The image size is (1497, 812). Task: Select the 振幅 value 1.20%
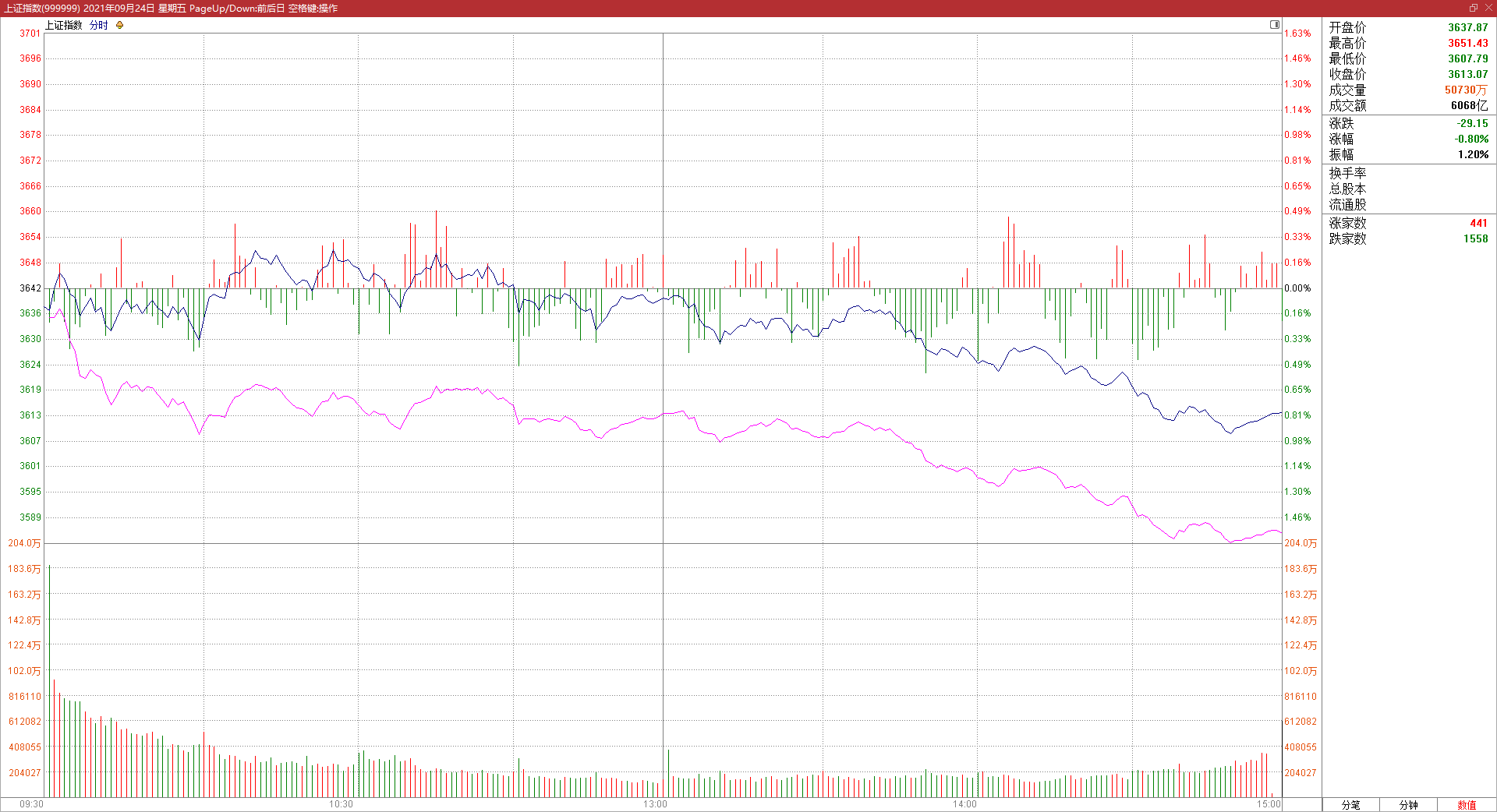point(1473,154)
